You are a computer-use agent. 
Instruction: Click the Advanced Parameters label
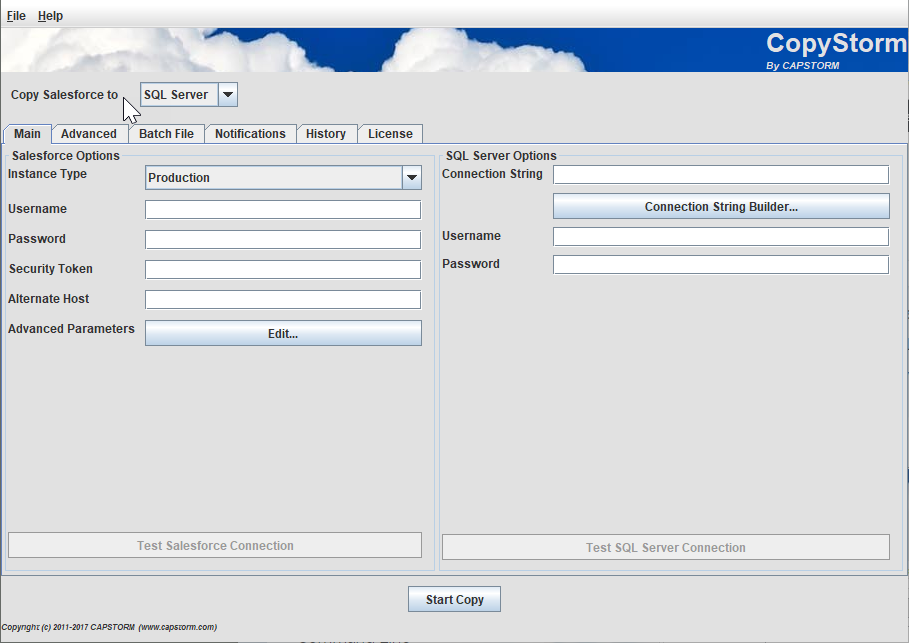tap(71, 329)
